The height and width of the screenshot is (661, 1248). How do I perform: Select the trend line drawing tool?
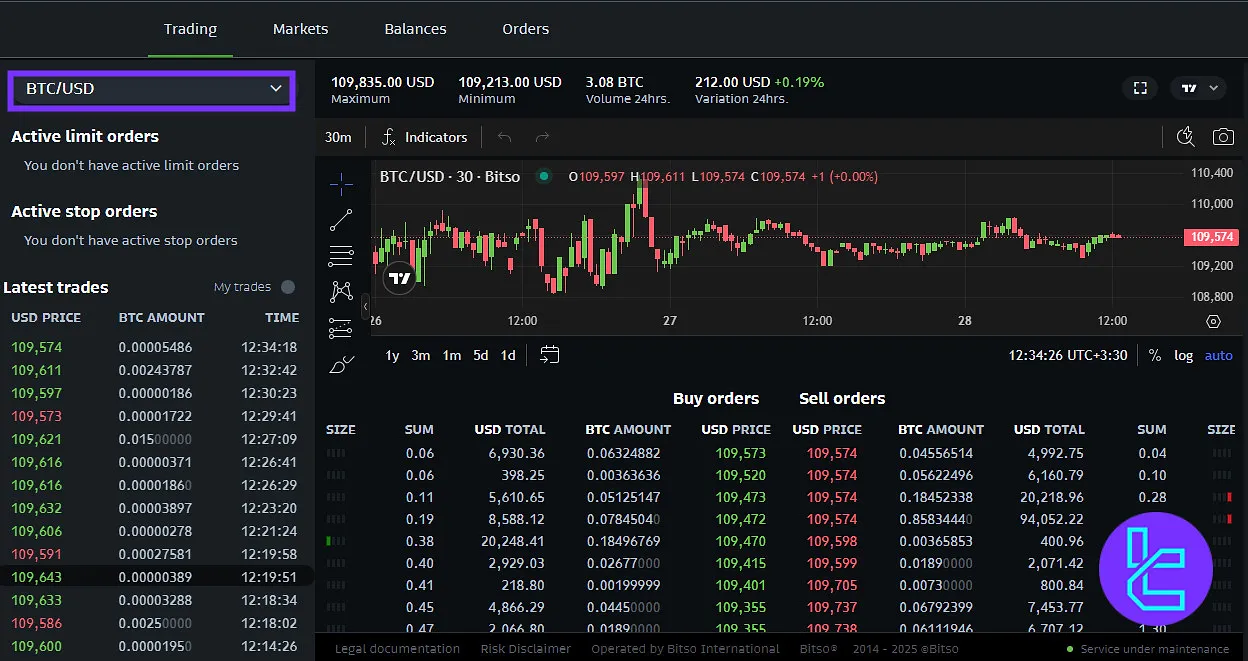click(x=341, y=219)
